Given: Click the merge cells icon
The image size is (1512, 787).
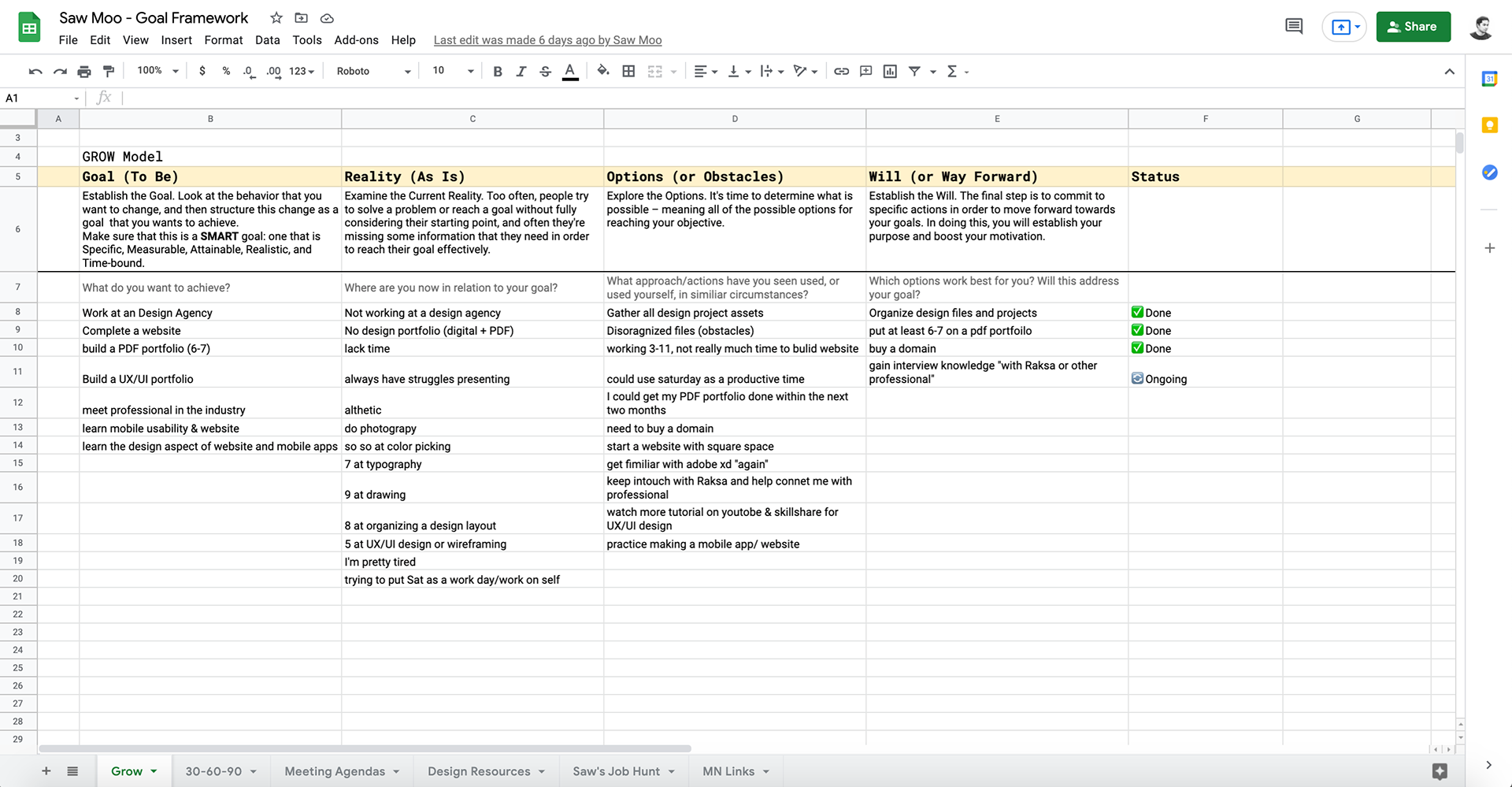Looking at the screenshot, I should tap(654, 72).
